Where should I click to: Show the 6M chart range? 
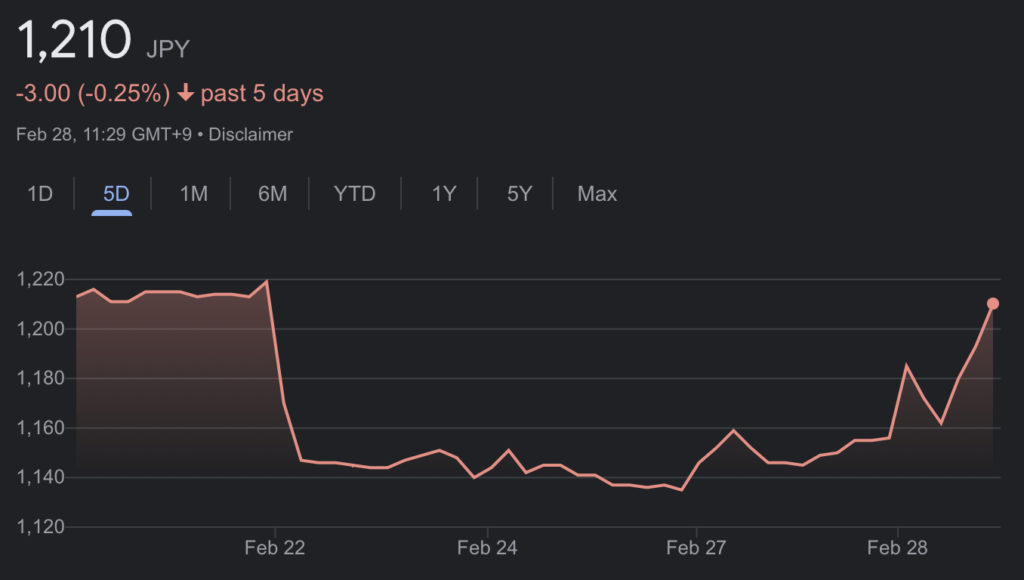(x=272, y=194)
